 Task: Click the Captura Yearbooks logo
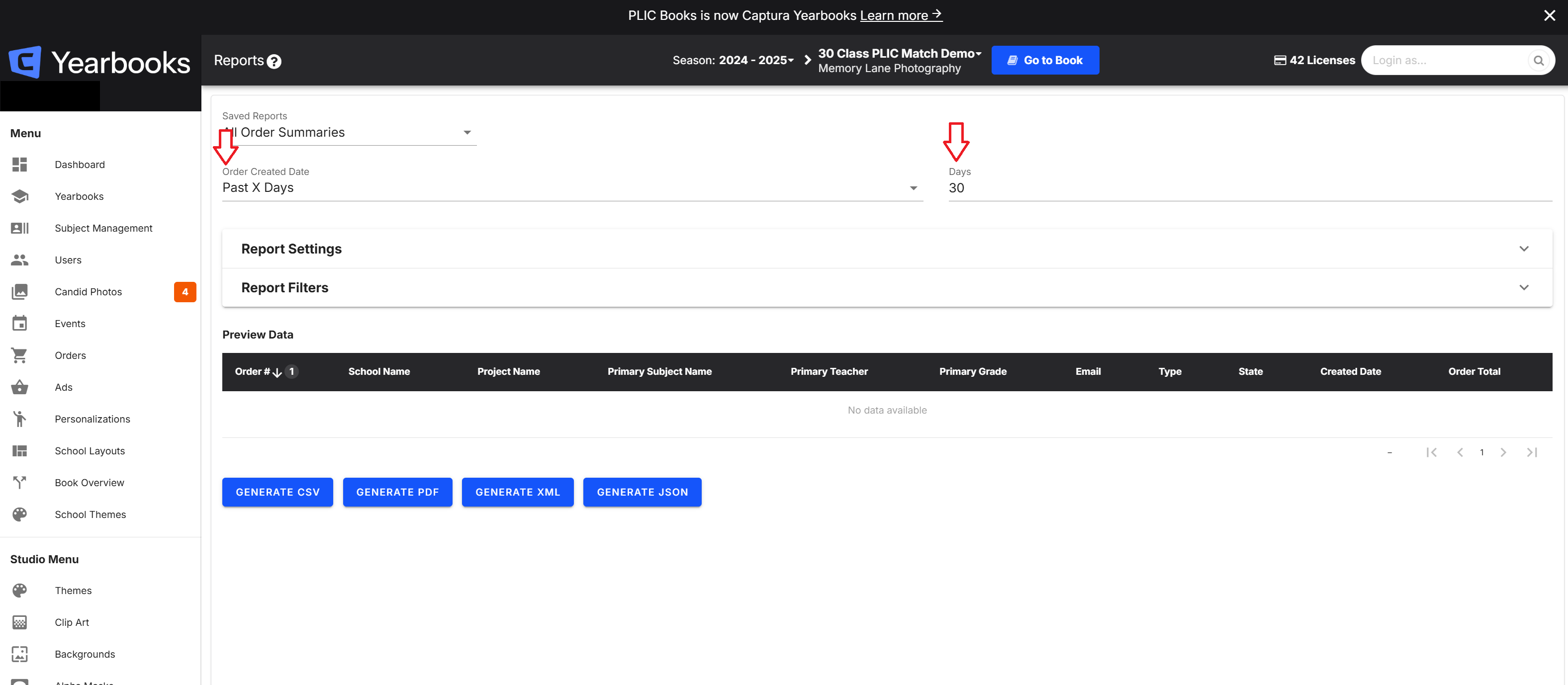(99, 62)
